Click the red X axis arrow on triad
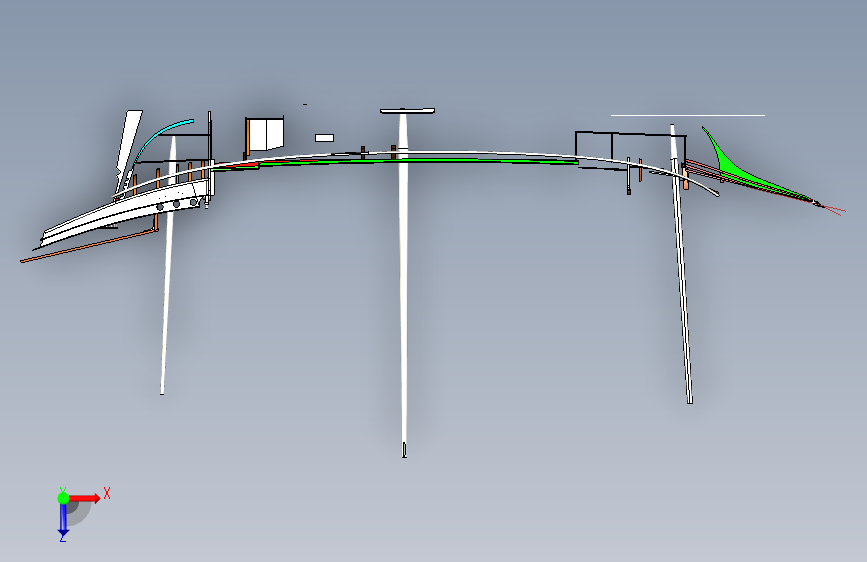The image size is (867, 562). click(x=85, y=498)
